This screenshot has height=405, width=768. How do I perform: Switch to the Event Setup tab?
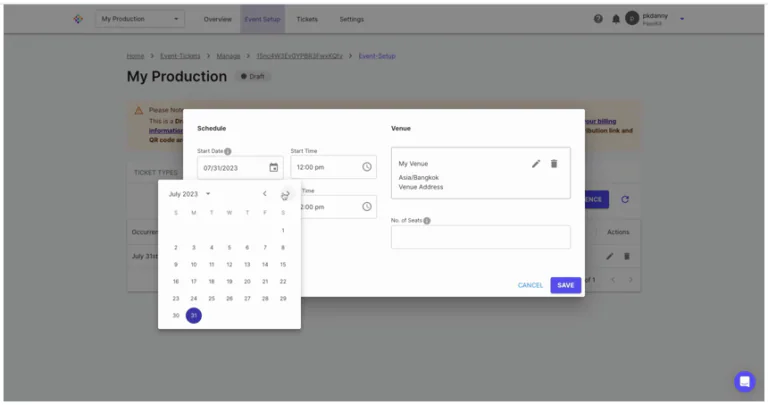coord(262,19)
